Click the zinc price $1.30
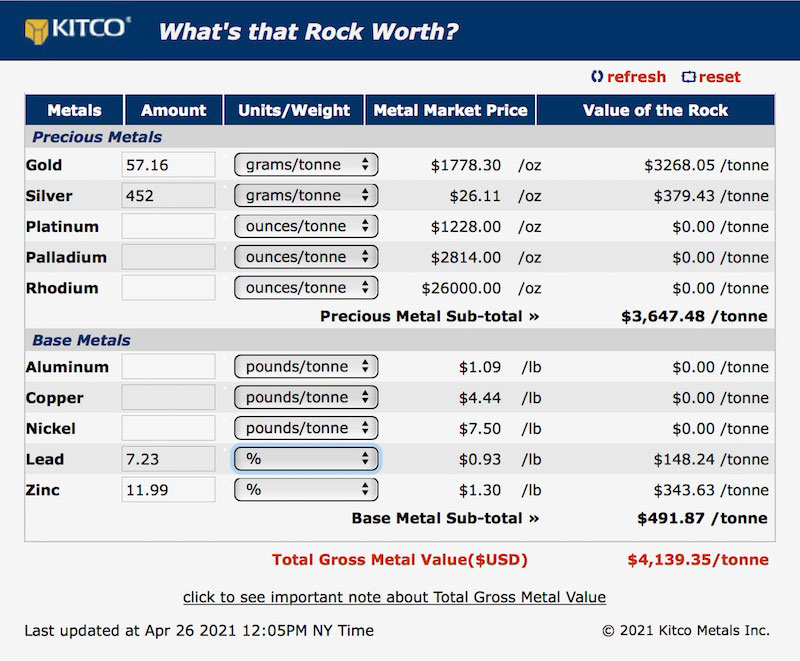This screenshot has width=800, height=662. coord(480,490)
